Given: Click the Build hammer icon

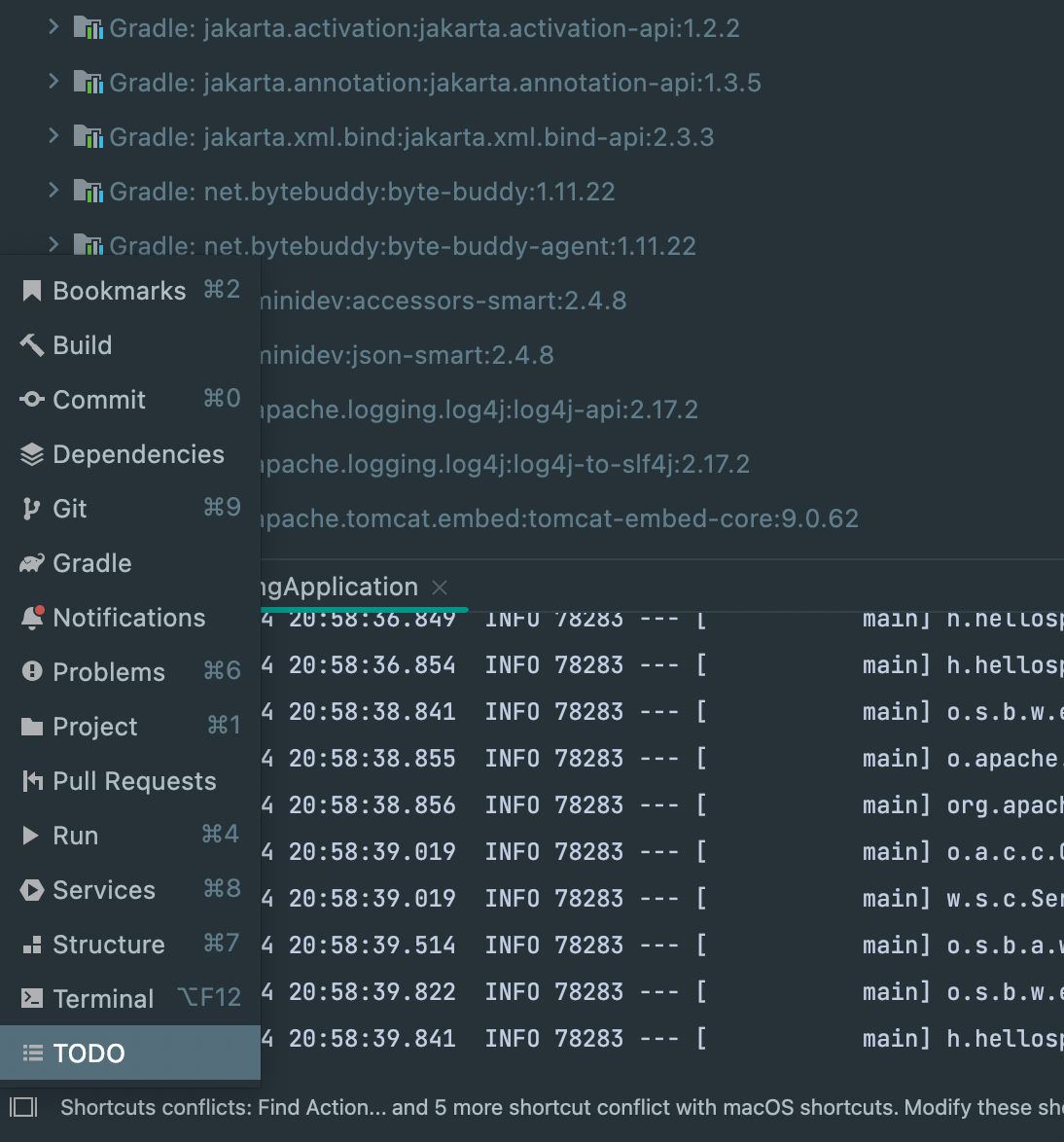Looking at the screenshot, I should (31, 345).
